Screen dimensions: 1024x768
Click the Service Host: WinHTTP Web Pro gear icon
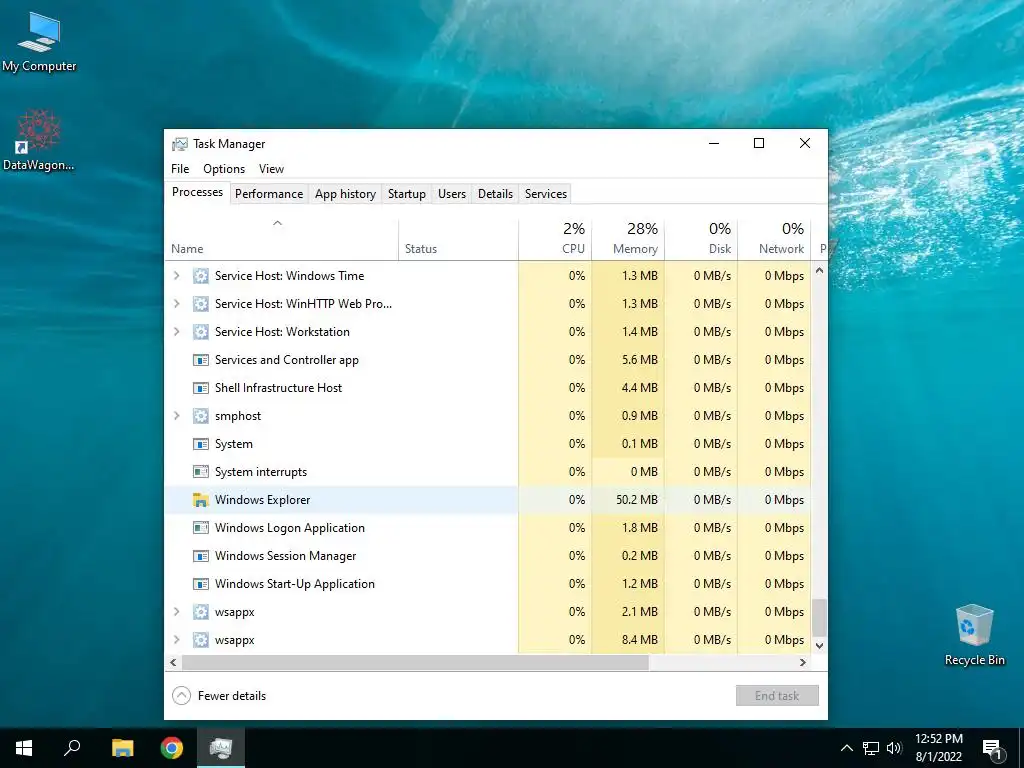(x=200, y=304)
